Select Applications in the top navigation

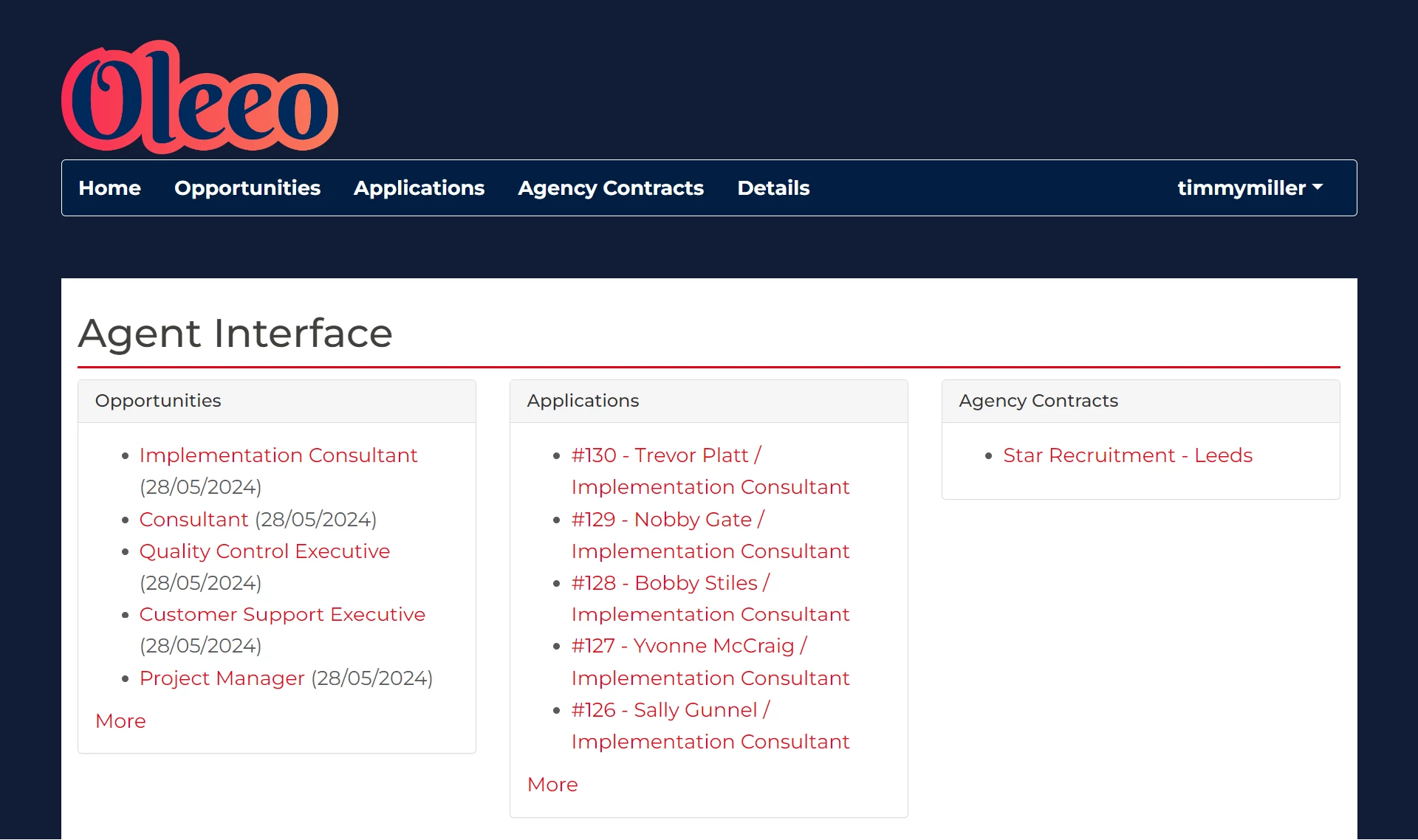(419, 188)
